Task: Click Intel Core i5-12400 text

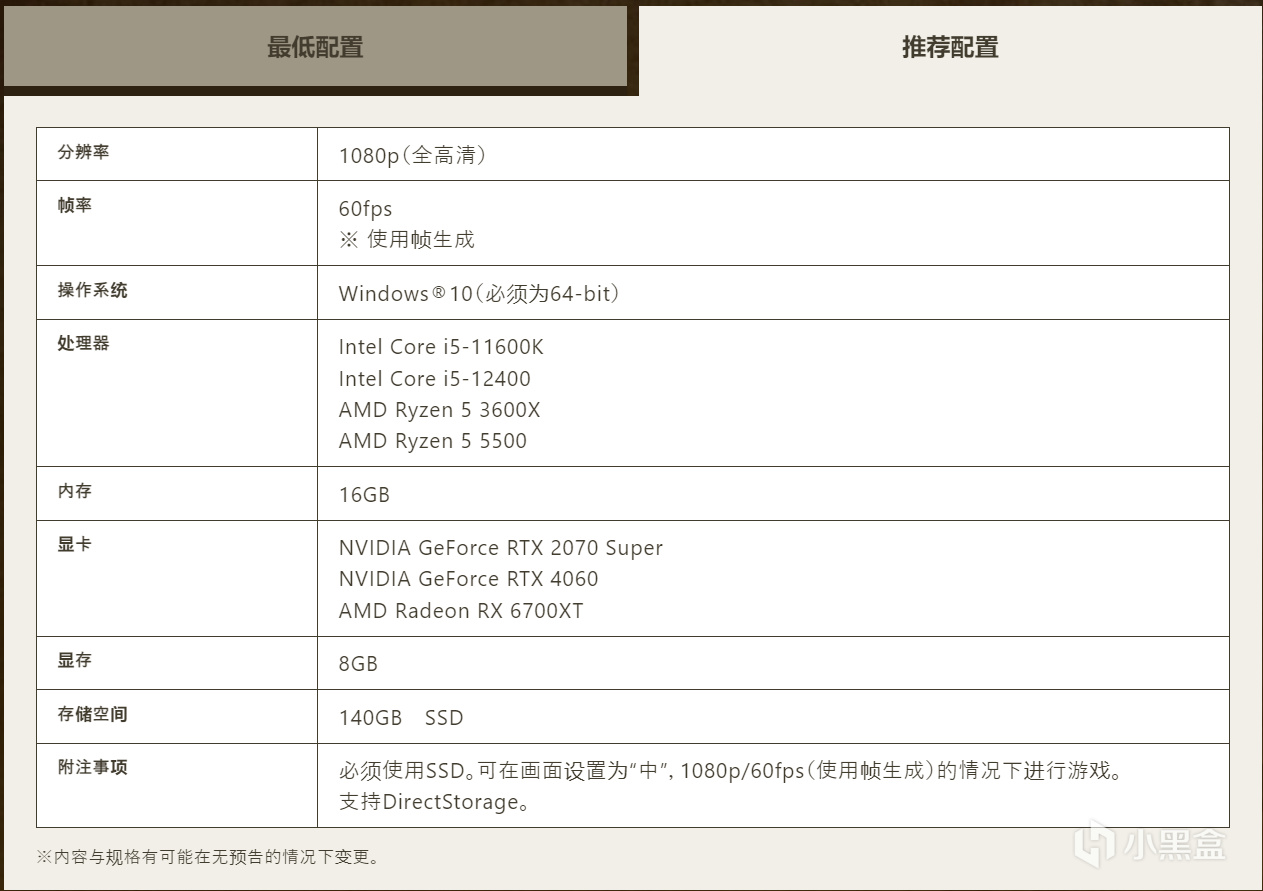Action: pos(435,378)
